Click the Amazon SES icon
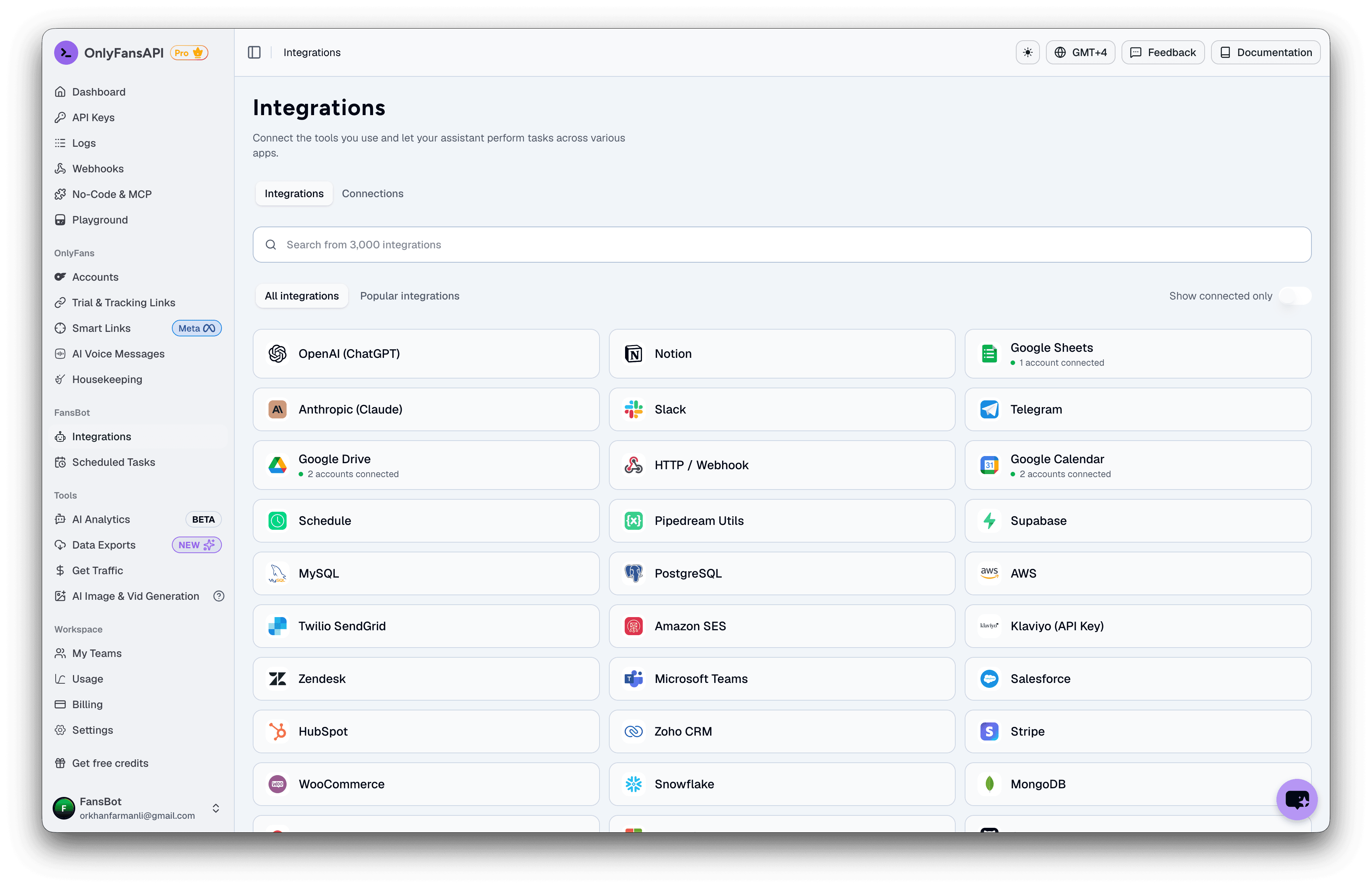Viewport: 1372px width, 888px height. click(633, 626)
